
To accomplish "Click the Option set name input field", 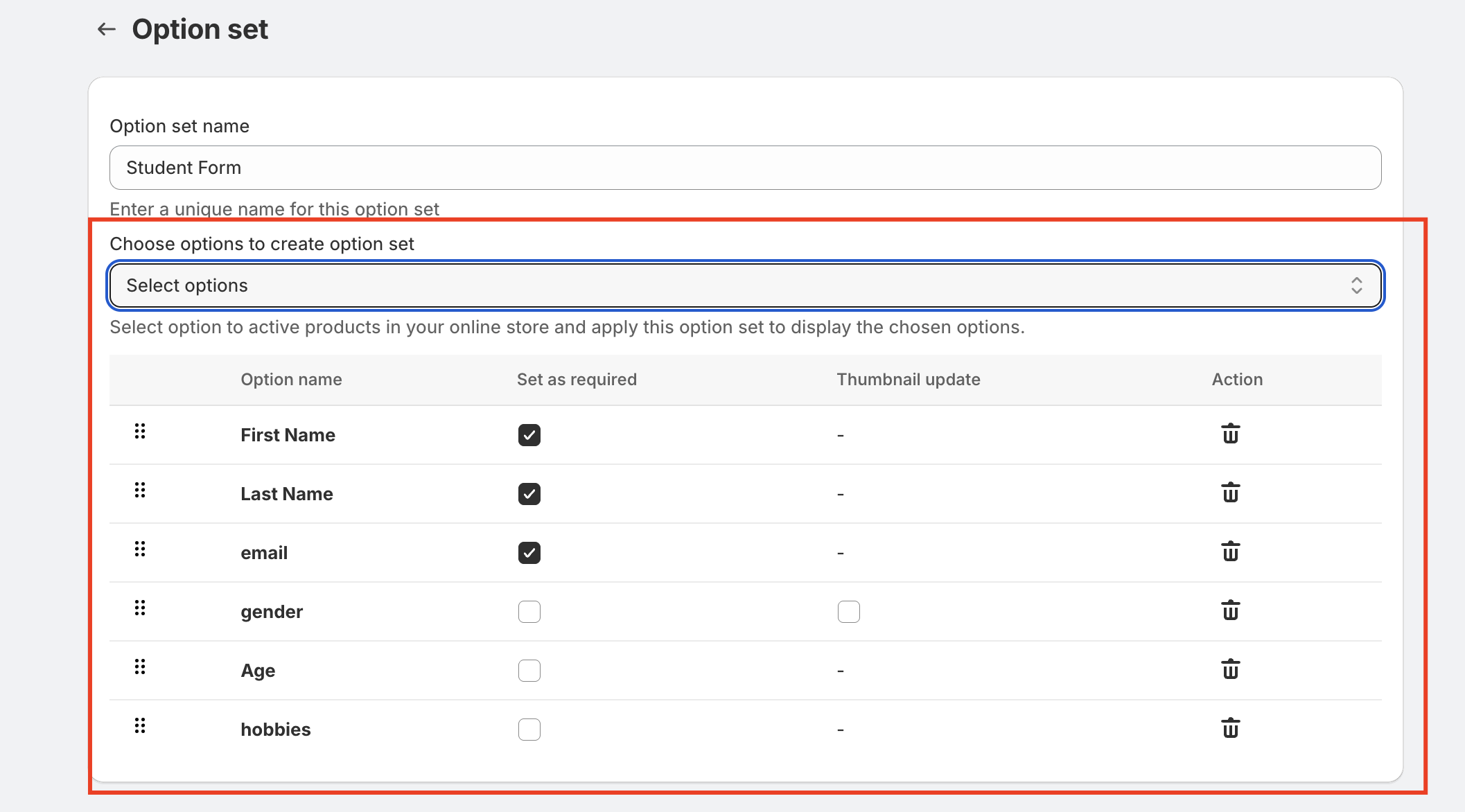I will tap(745, 168).
